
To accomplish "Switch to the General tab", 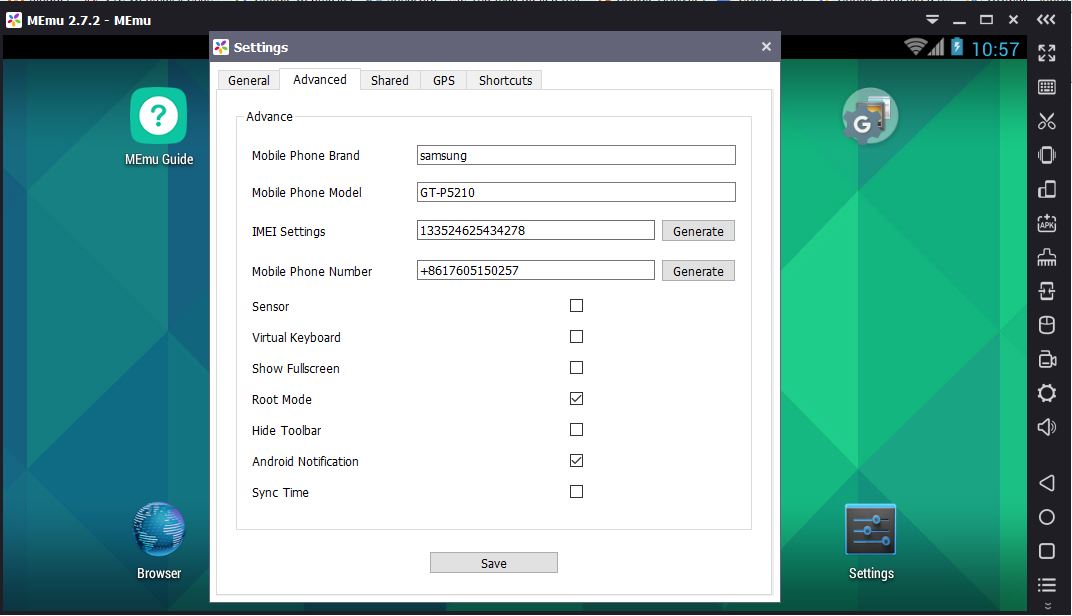I will 249,80.
